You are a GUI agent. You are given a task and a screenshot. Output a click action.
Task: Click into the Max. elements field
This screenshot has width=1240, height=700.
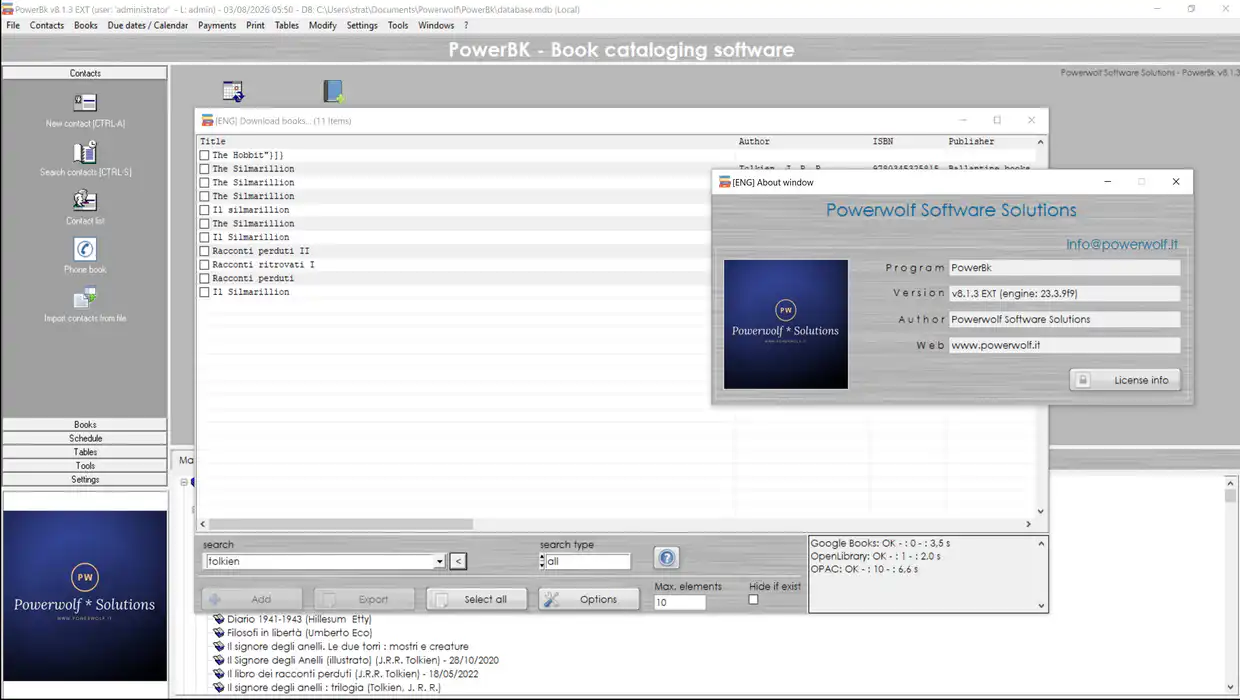(680, 603)
